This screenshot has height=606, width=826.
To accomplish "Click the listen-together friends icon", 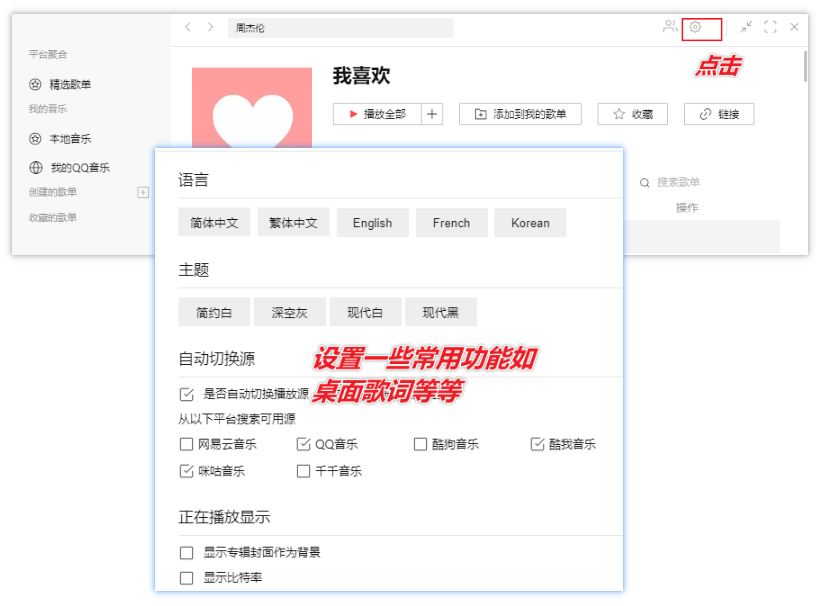I will click(x=669, y=29).
